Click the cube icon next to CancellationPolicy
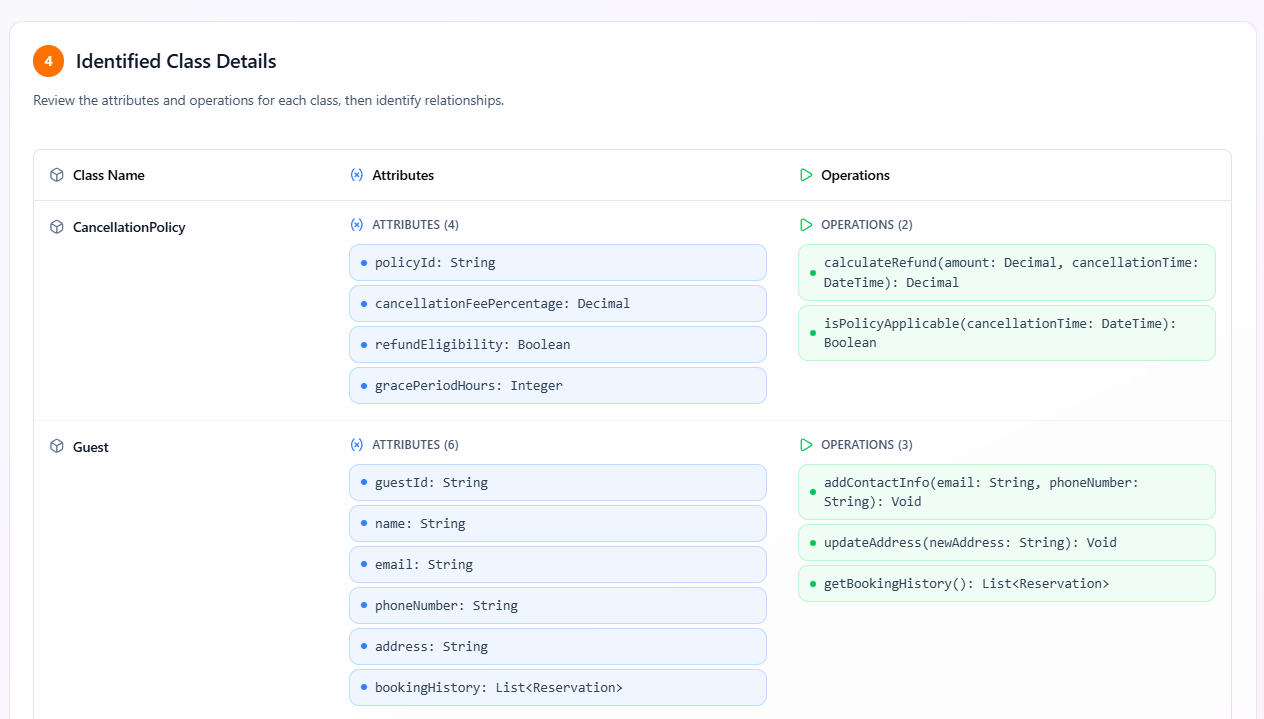The width and height of the screenshot is (1264, 719). point(57,227)
